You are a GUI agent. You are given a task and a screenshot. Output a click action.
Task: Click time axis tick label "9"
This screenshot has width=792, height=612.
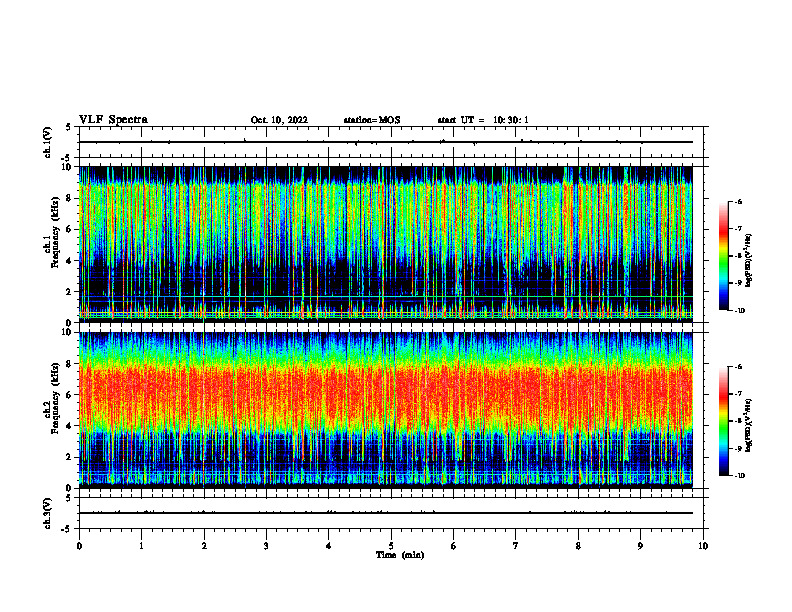640,546
